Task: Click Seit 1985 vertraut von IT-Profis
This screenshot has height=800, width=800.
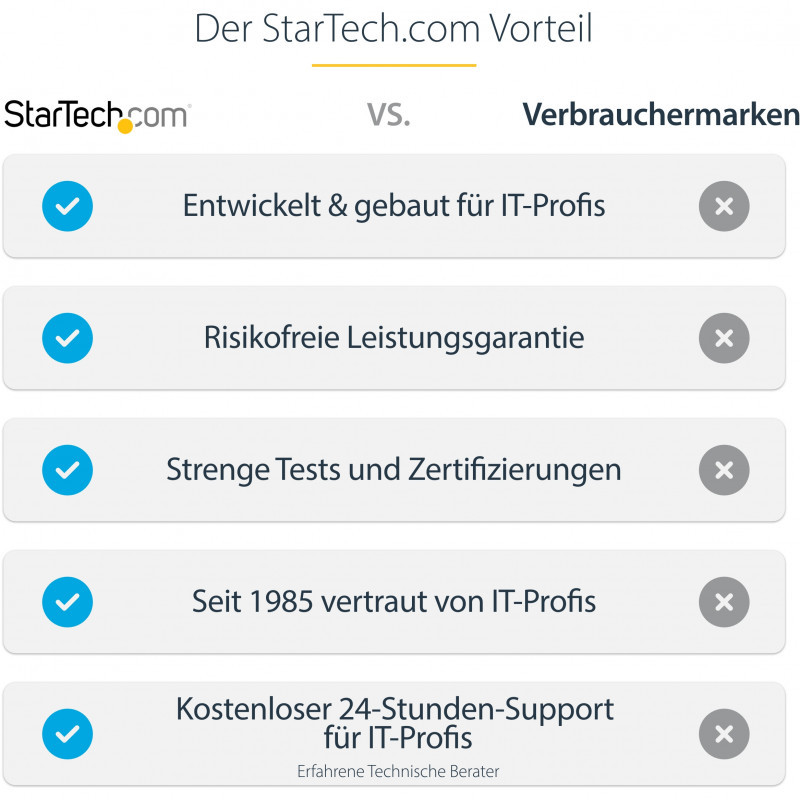Action: [394, 602]
